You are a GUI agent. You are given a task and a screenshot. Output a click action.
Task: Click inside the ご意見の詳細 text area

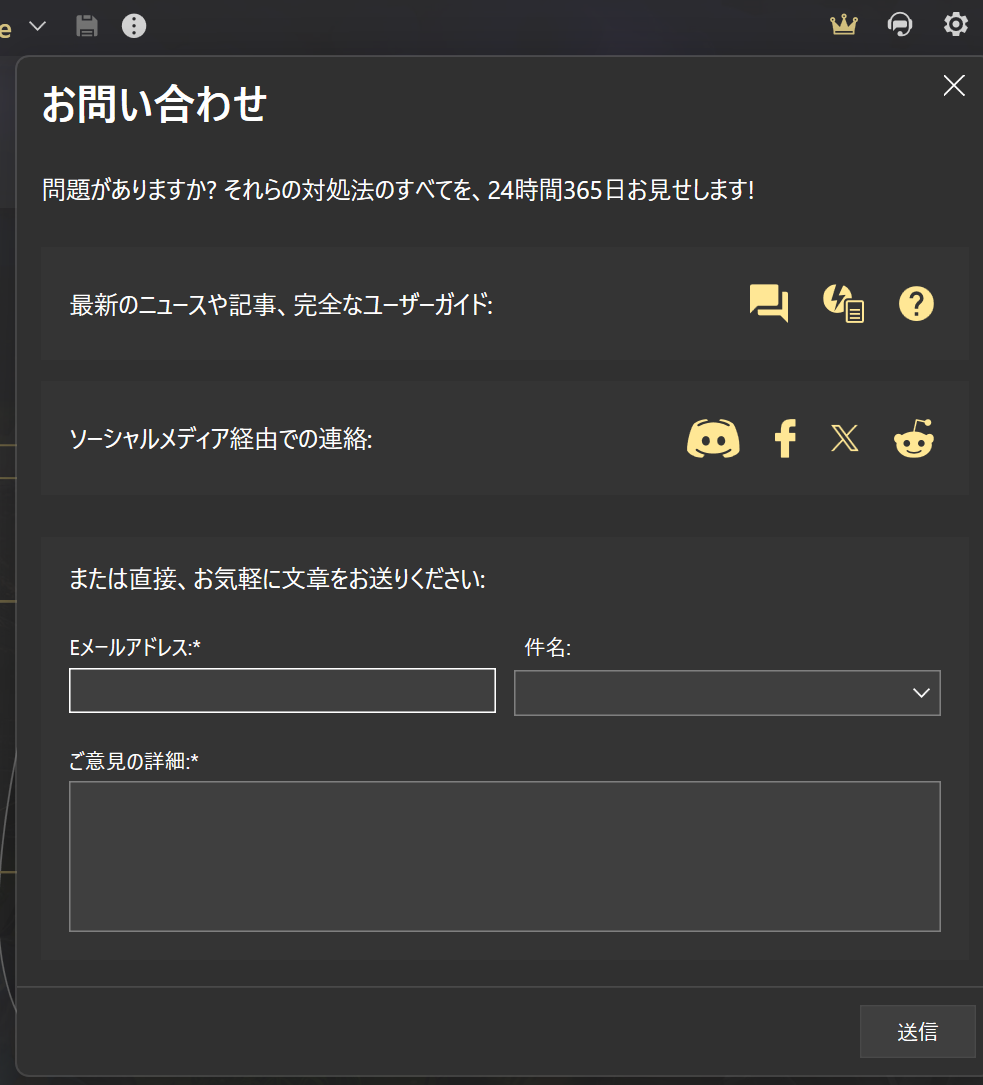coord(504,855)
